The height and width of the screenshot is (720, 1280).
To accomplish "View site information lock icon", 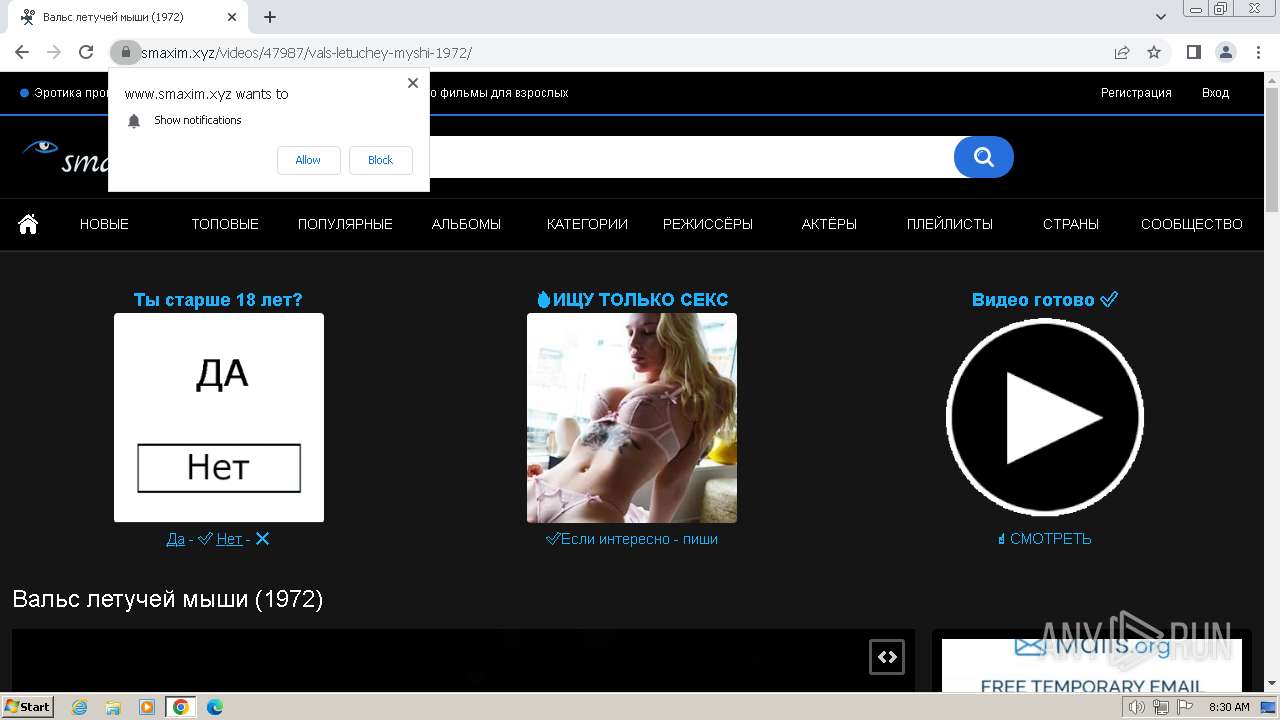I will click(x=125, y=53).
